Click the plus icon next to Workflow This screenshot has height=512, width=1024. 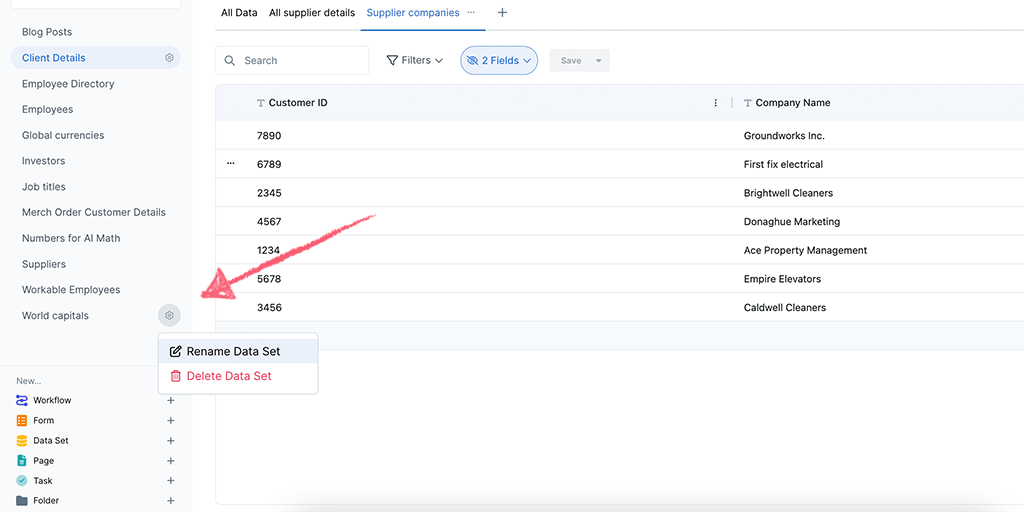[171, 401]
